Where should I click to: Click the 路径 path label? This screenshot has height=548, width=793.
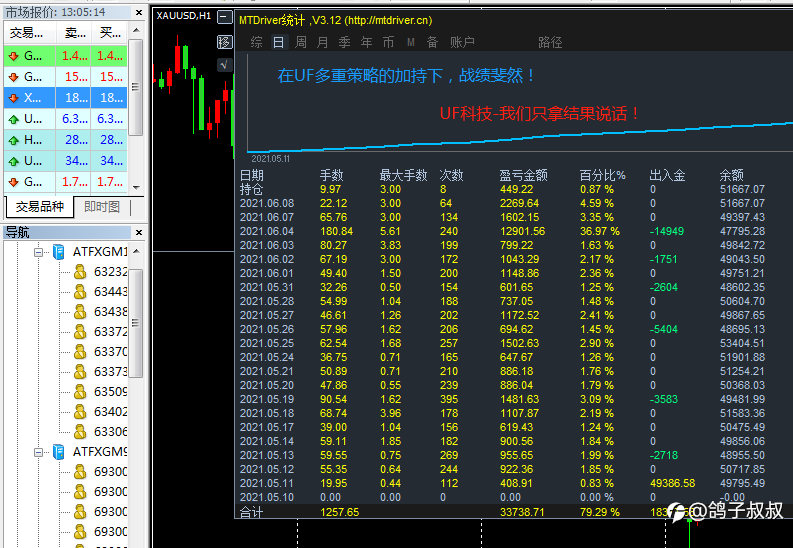point(550,42)
